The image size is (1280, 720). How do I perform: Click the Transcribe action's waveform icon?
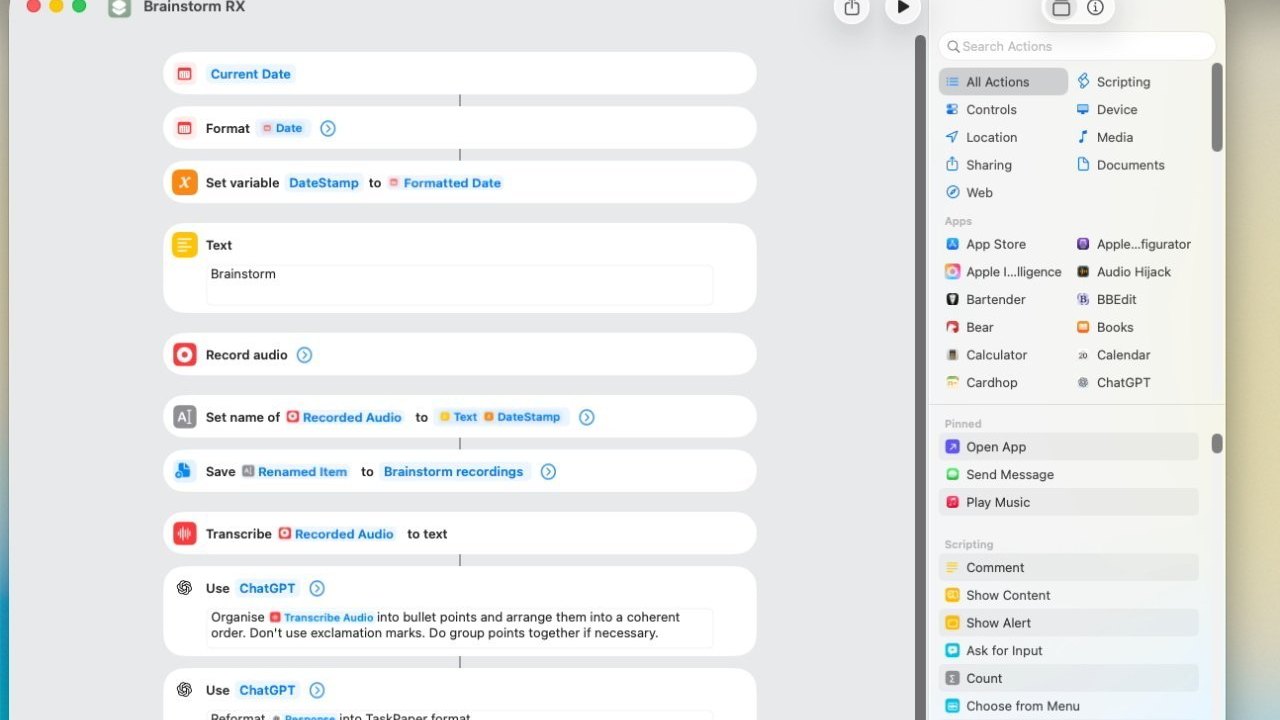(x=184, y=534)
